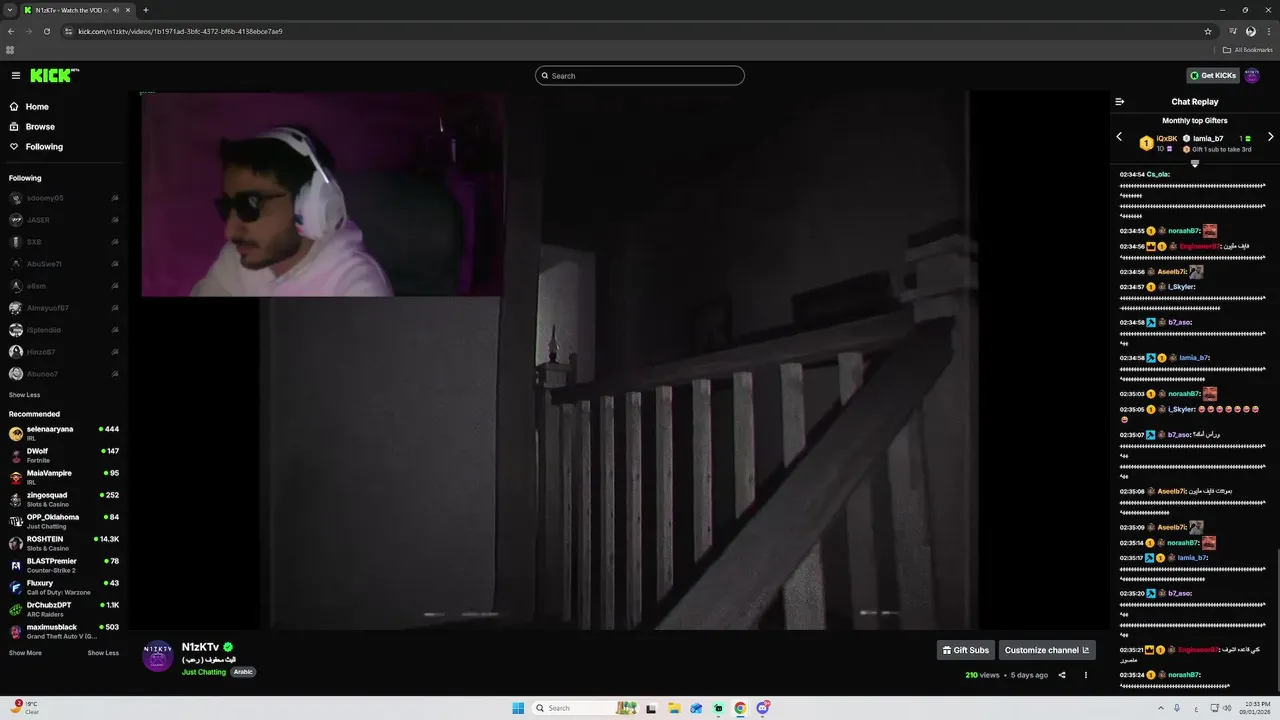
Task: Expand the gifters leaderboard handle
Action: pos(1195,163)
